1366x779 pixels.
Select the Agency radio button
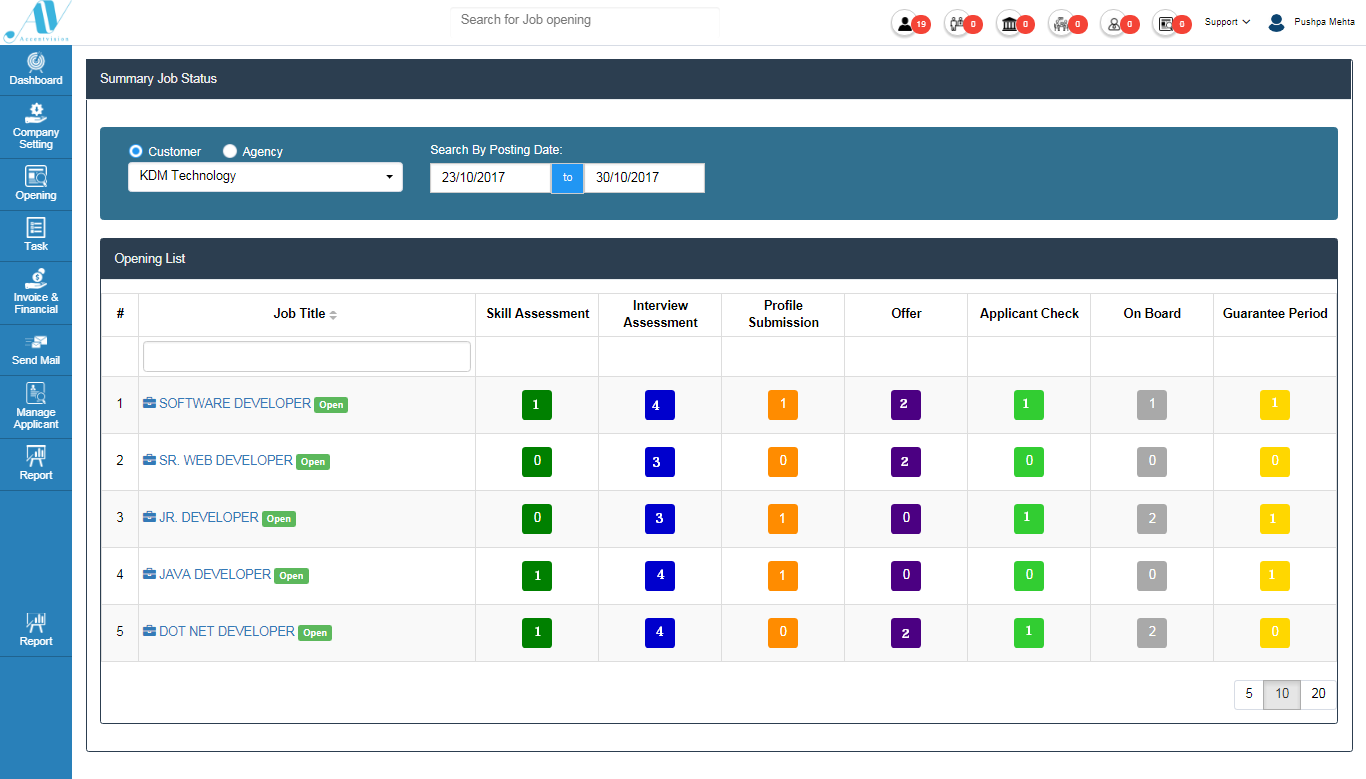click(230, 151)
